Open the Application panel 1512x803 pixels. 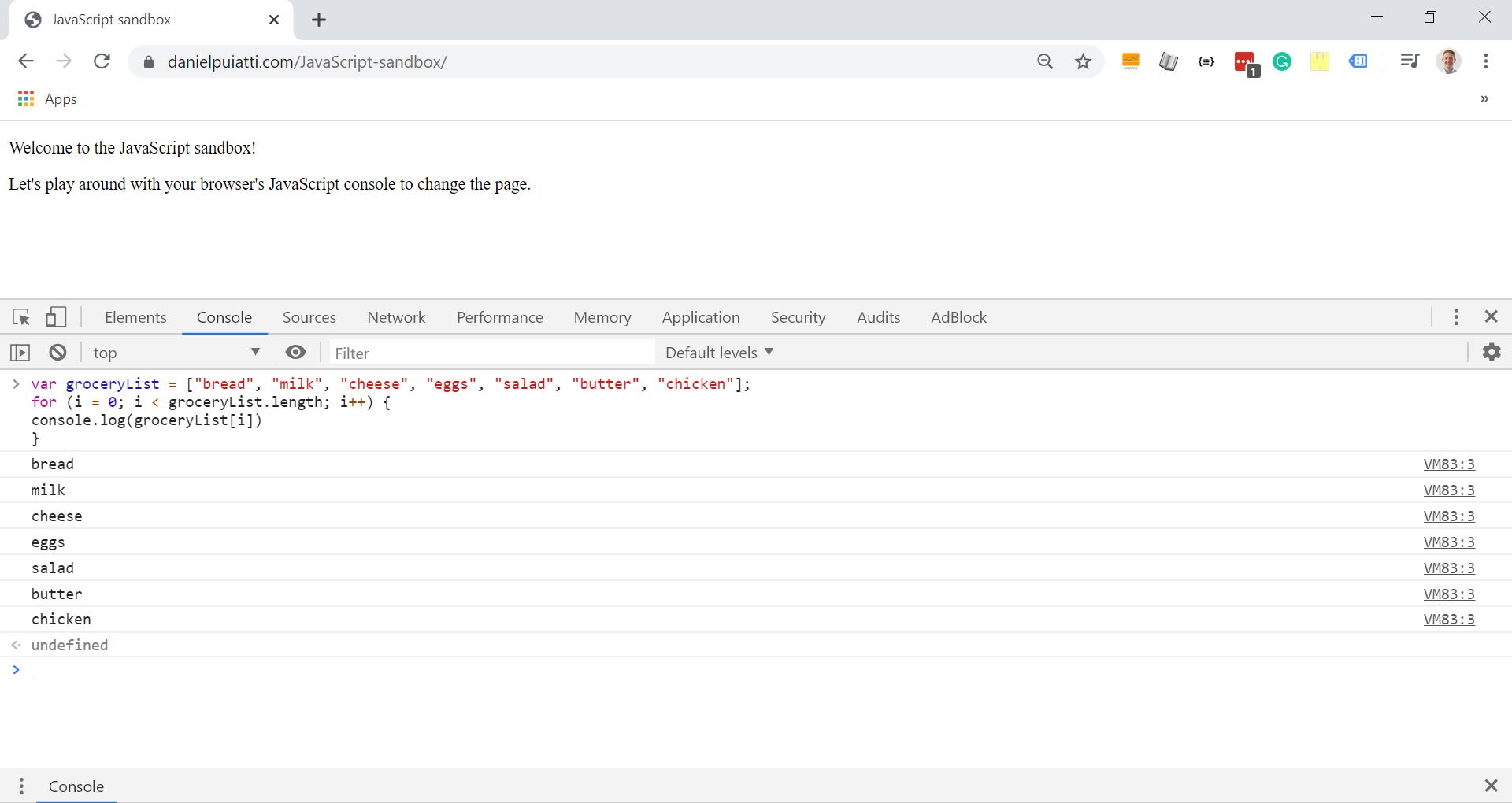click(x=700, y=316)
